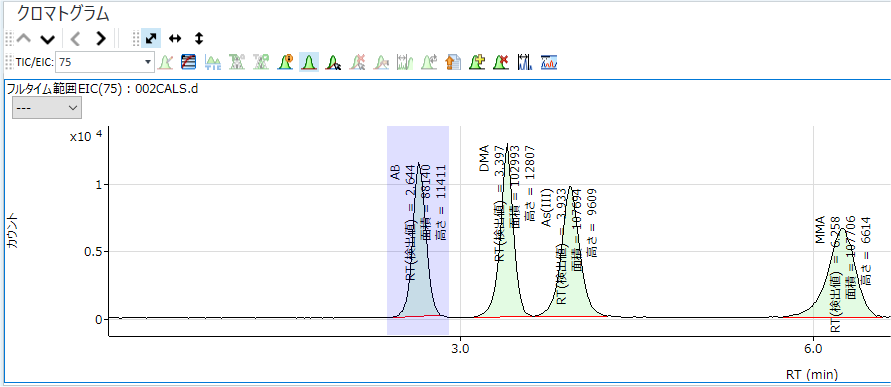The image size is (891, 387).
Task: Select peak with cursor pointer icon
Action: (x=333, y=62)
